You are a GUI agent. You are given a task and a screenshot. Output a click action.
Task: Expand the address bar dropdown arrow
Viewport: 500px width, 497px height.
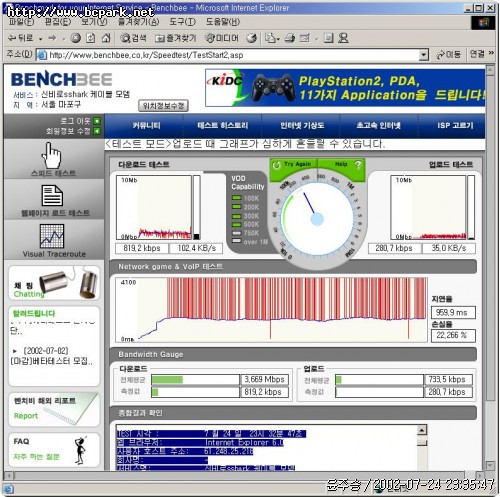423,55
